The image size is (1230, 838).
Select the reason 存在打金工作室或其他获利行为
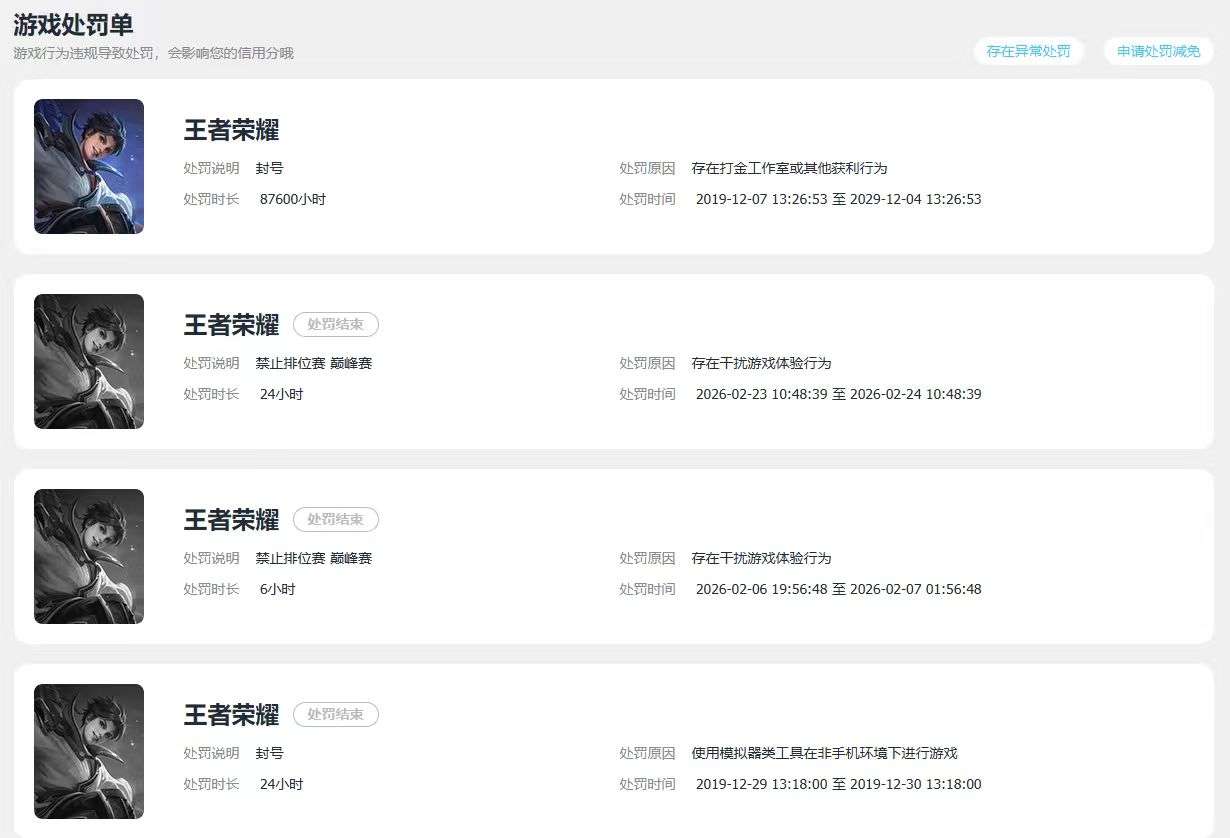click(789, 168)
